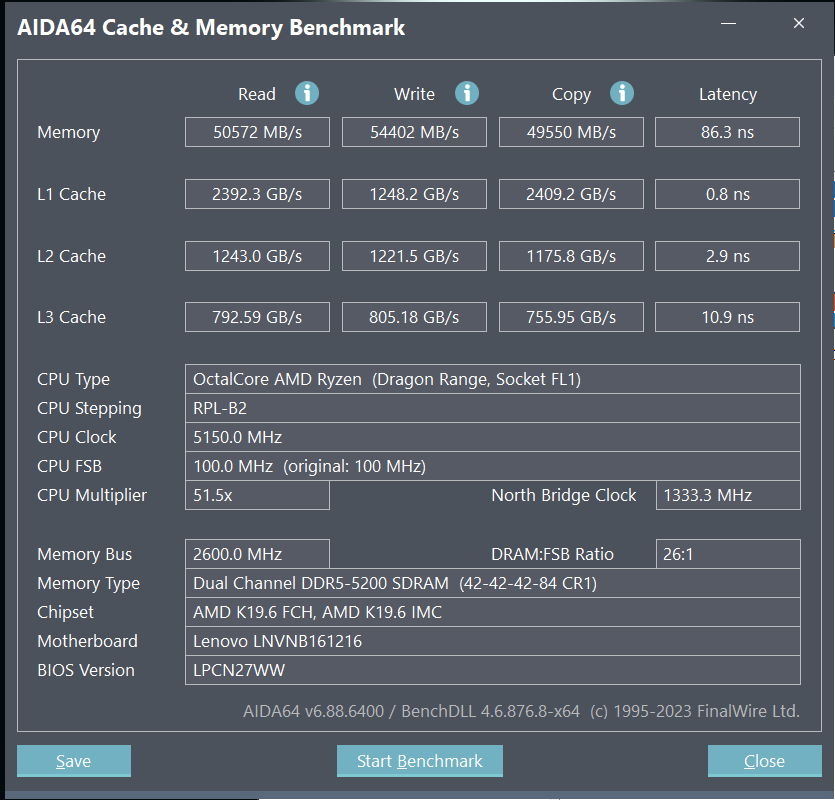Screen dimensions: 835x800
Task: Click the L2 Cache row label
Action: tap(71, 256)
